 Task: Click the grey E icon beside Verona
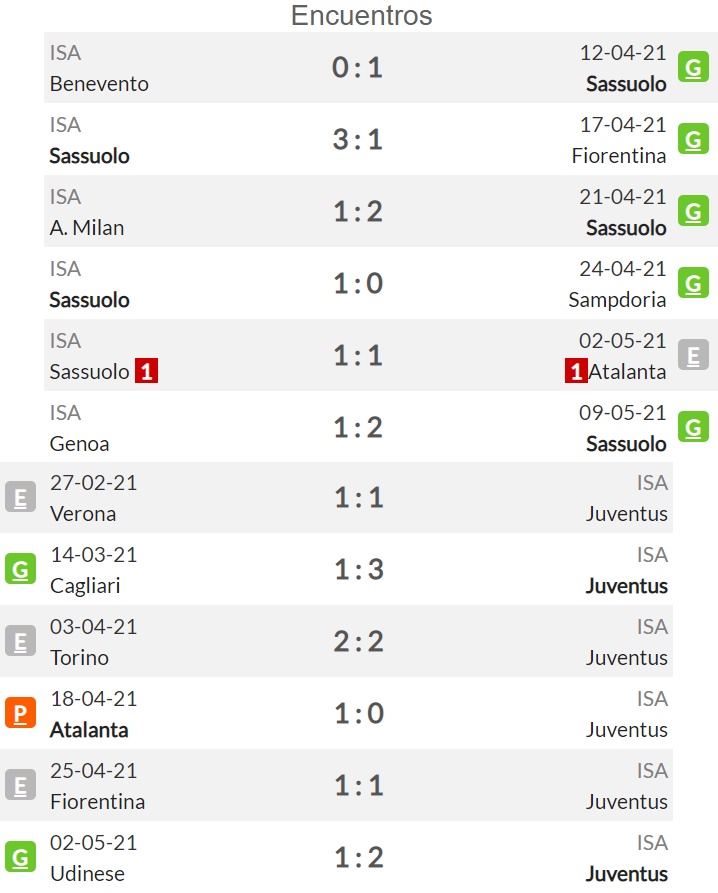[20, 497]
